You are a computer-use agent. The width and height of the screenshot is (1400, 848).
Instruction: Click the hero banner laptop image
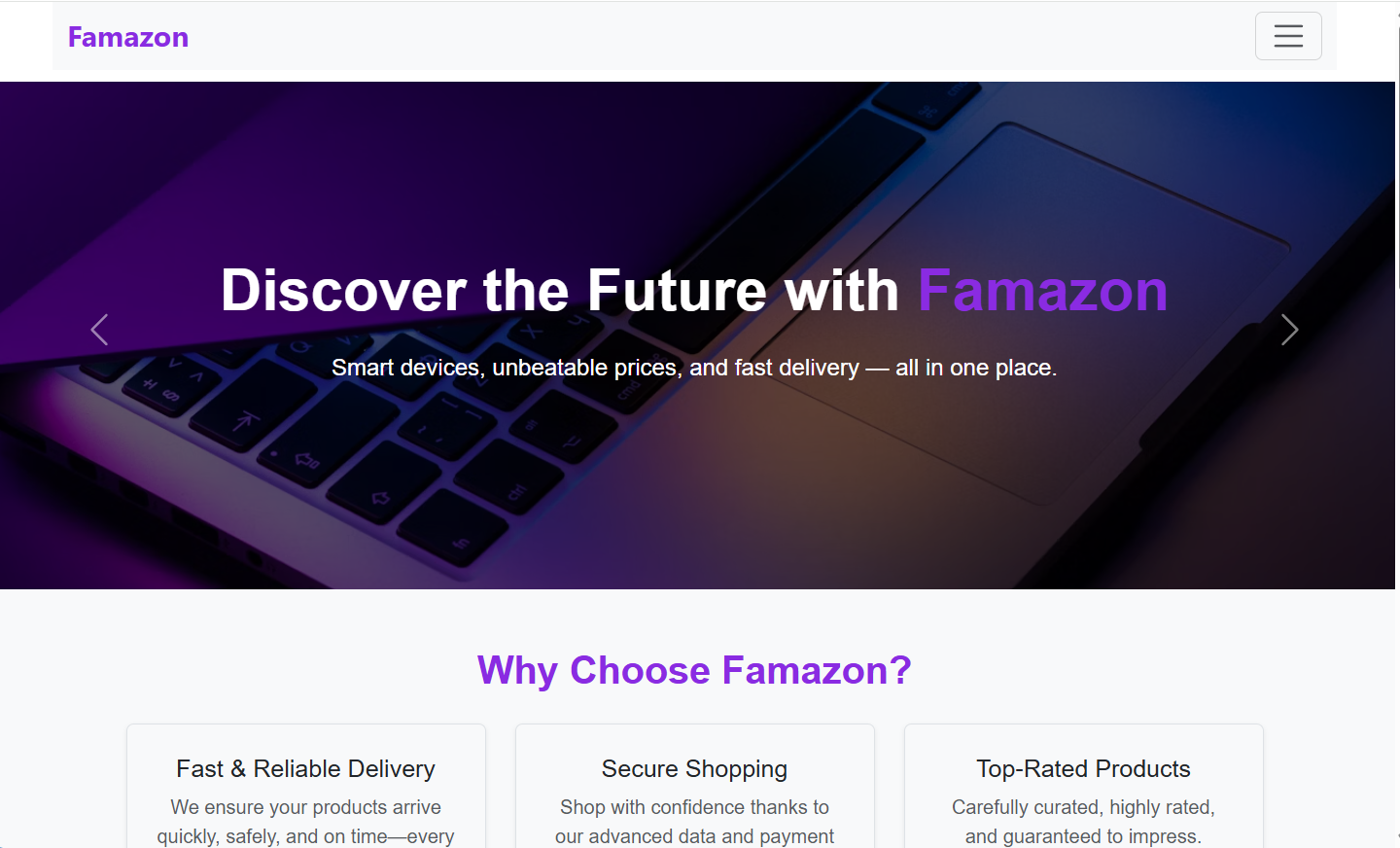coord(694,486)
